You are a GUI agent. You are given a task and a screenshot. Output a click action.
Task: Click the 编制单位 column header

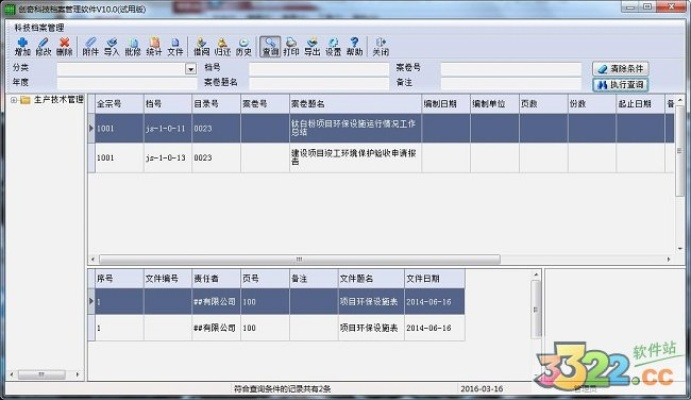click(495, 104)
